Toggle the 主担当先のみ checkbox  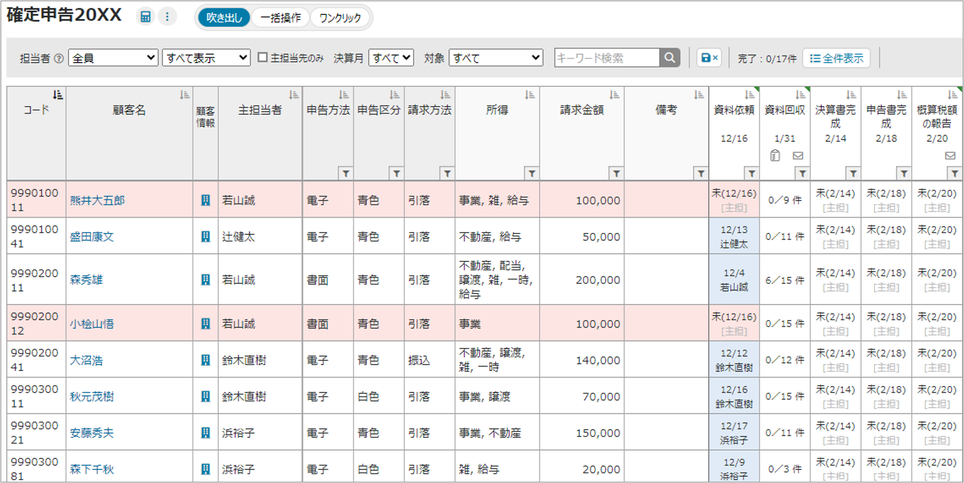tap(263, 58)
